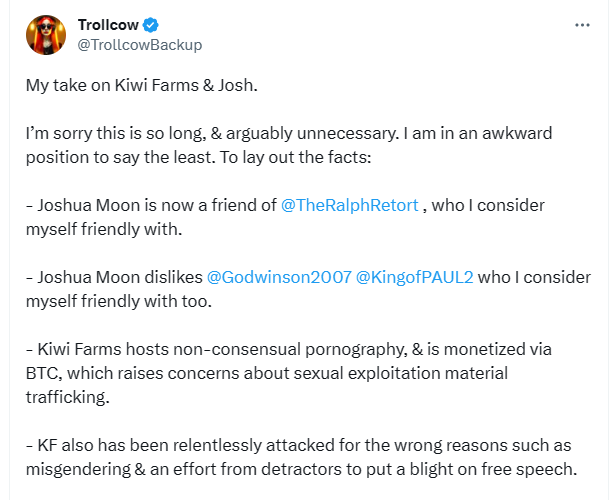Viewport: 609px width, 500px height.
Task: Open Trollcow's profile picture
Action: pyautogui.click(x=46, y=33)
